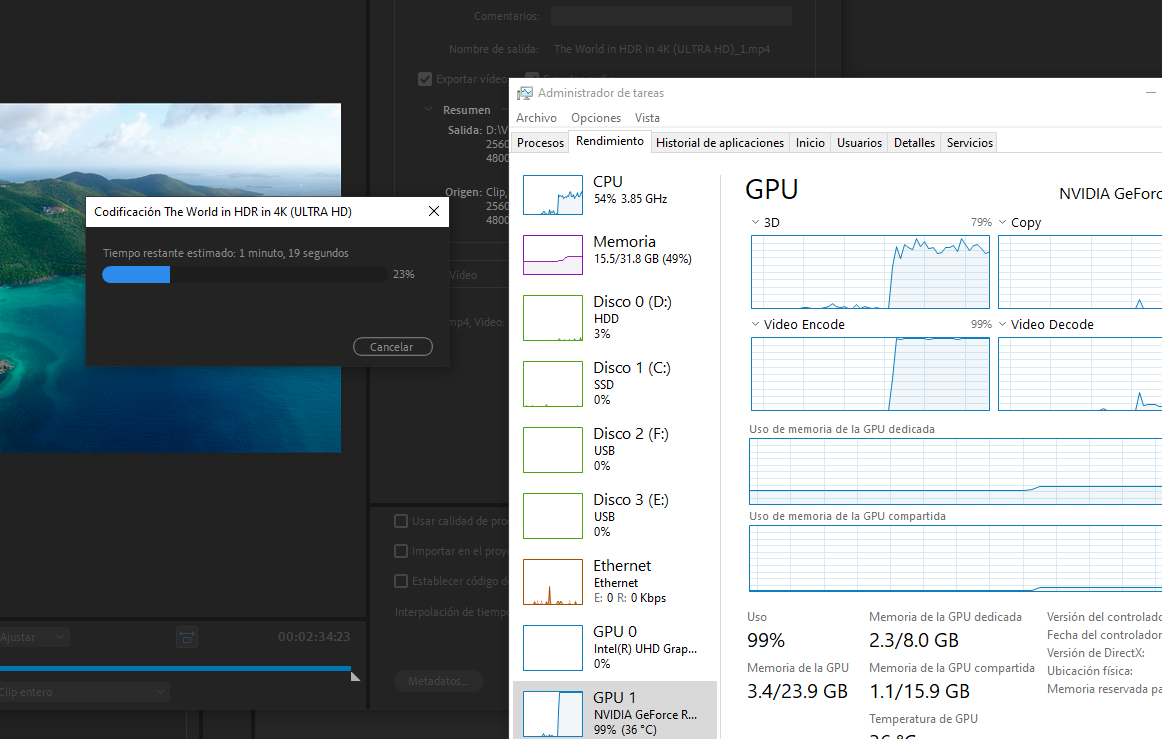Image resolution: width=1162 pixels, height=739 pixels.
Task: Click the blue encoding progress bar
Action: click(244, 275)
